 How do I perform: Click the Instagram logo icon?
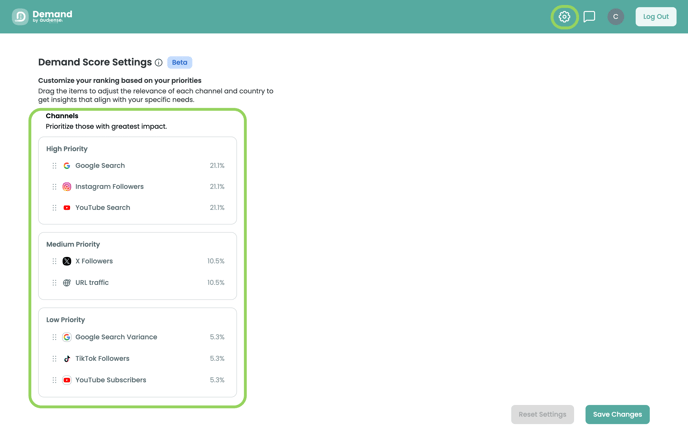coord(67,187)
